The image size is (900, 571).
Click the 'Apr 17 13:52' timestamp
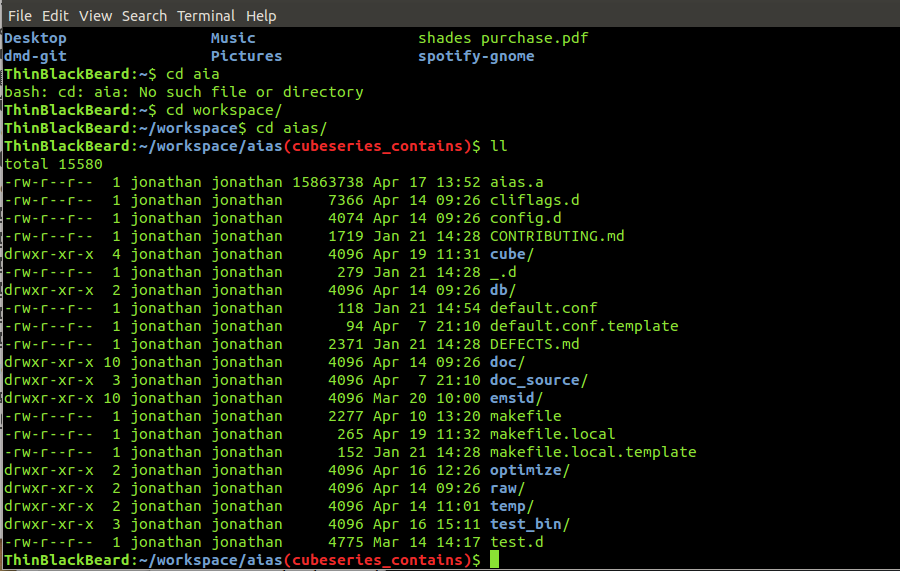click(x=426, y=182)
